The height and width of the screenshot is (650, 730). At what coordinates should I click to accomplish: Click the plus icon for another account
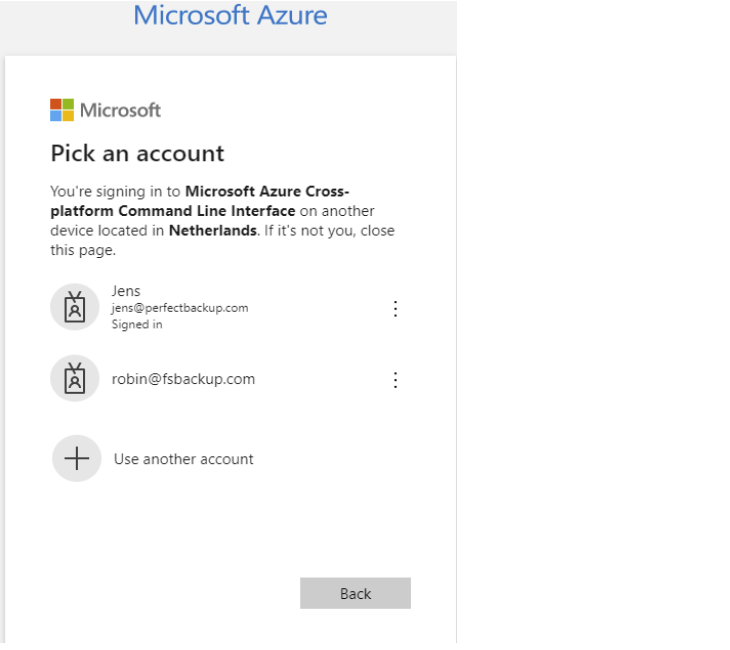coord(77,459)
